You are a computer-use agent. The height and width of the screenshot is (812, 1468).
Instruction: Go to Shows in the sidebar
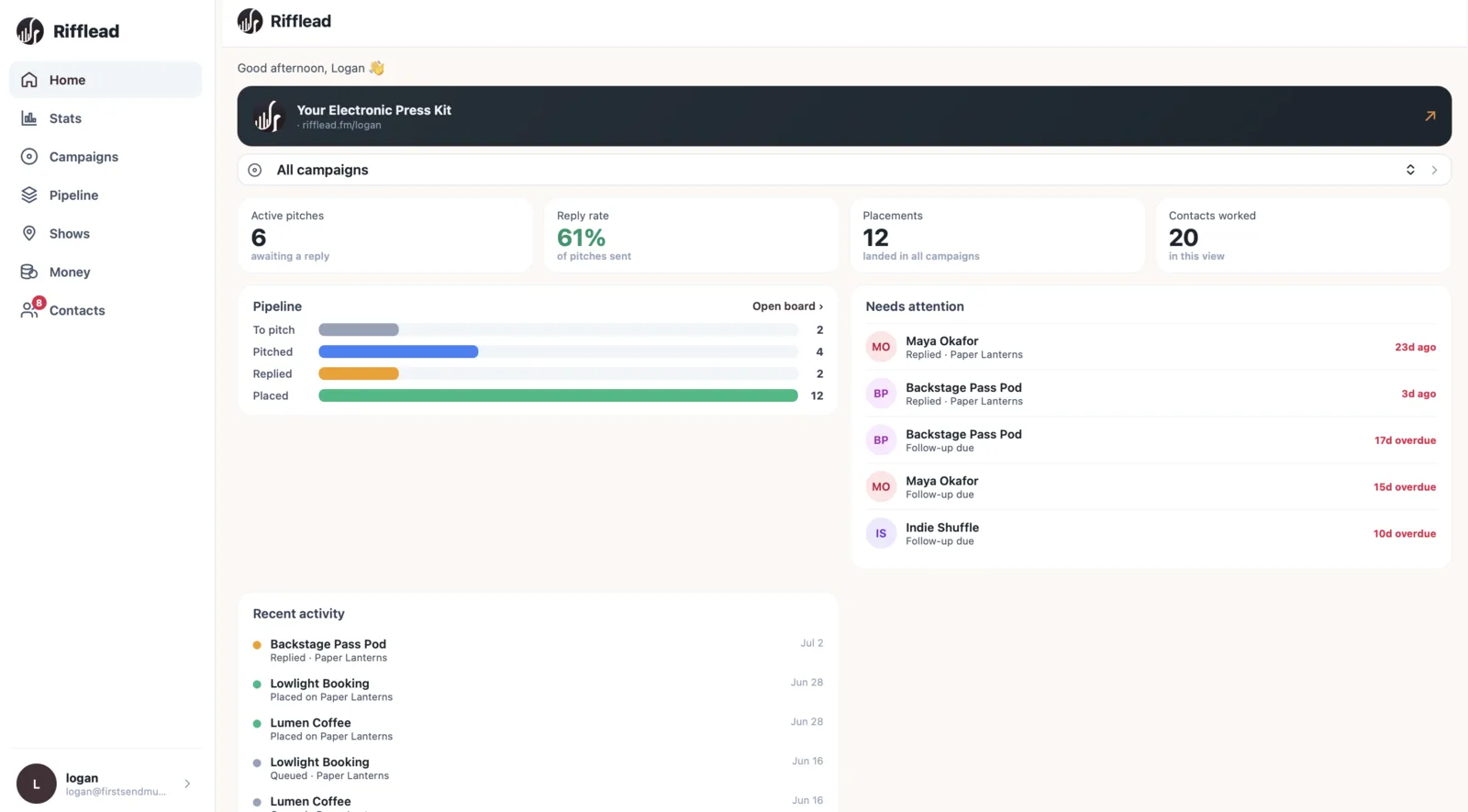(106, 234)
